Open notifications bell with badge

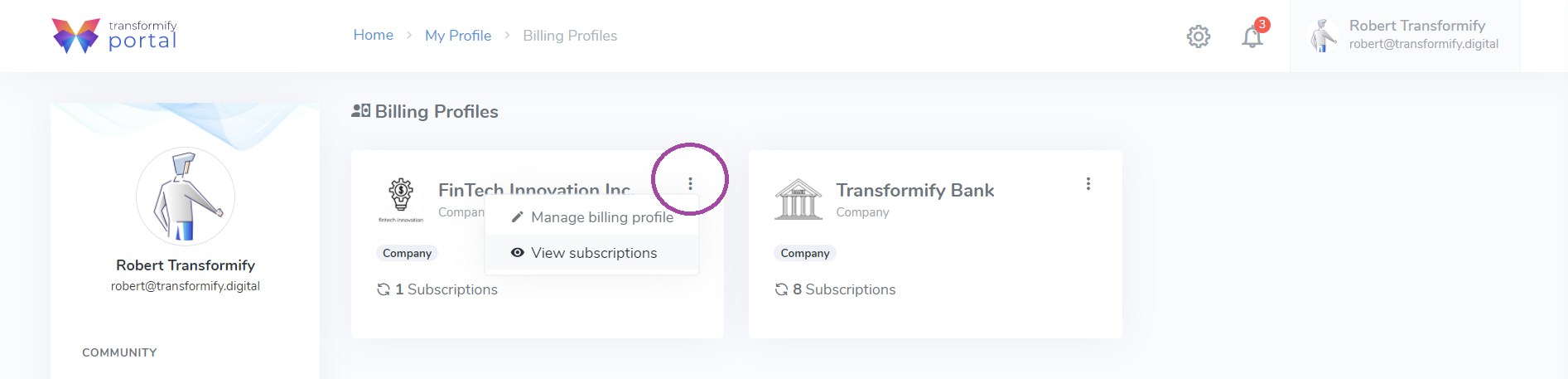[1253, 35]
